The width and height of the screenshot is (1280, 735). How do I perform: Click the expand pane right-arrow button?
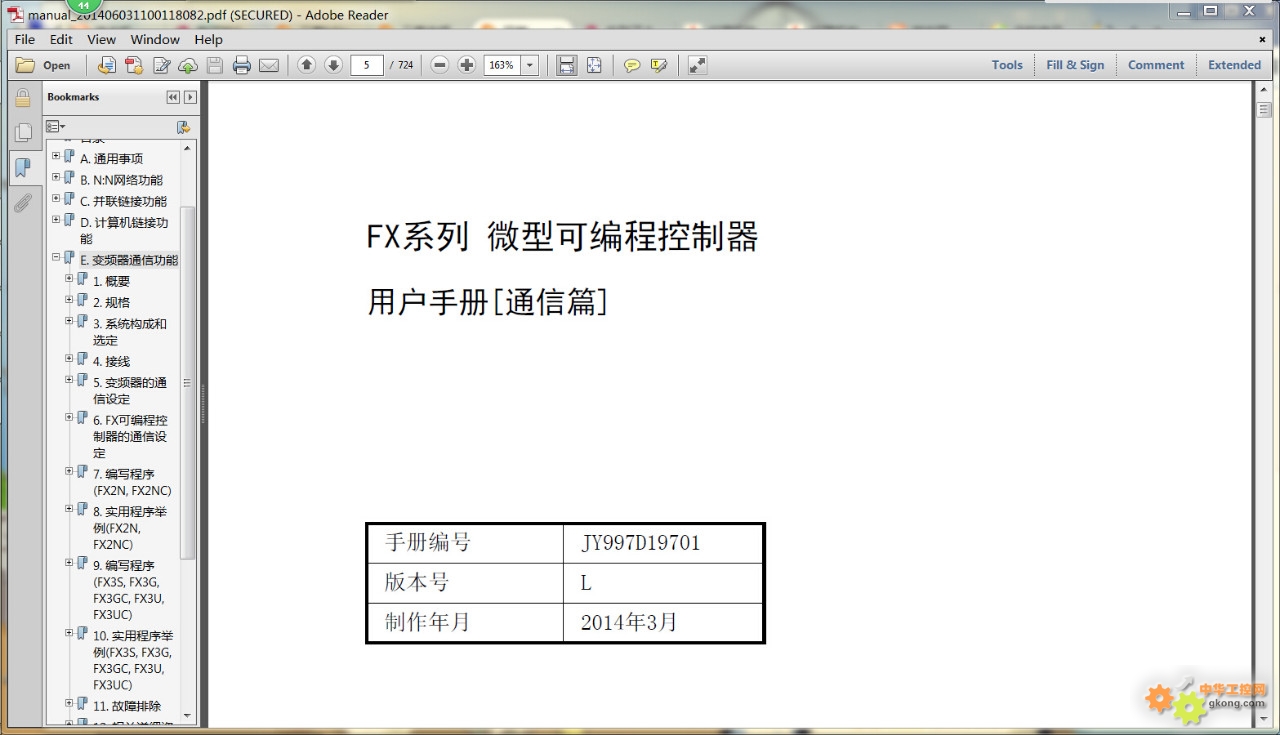pyautogui.click(x=190, y=97)
